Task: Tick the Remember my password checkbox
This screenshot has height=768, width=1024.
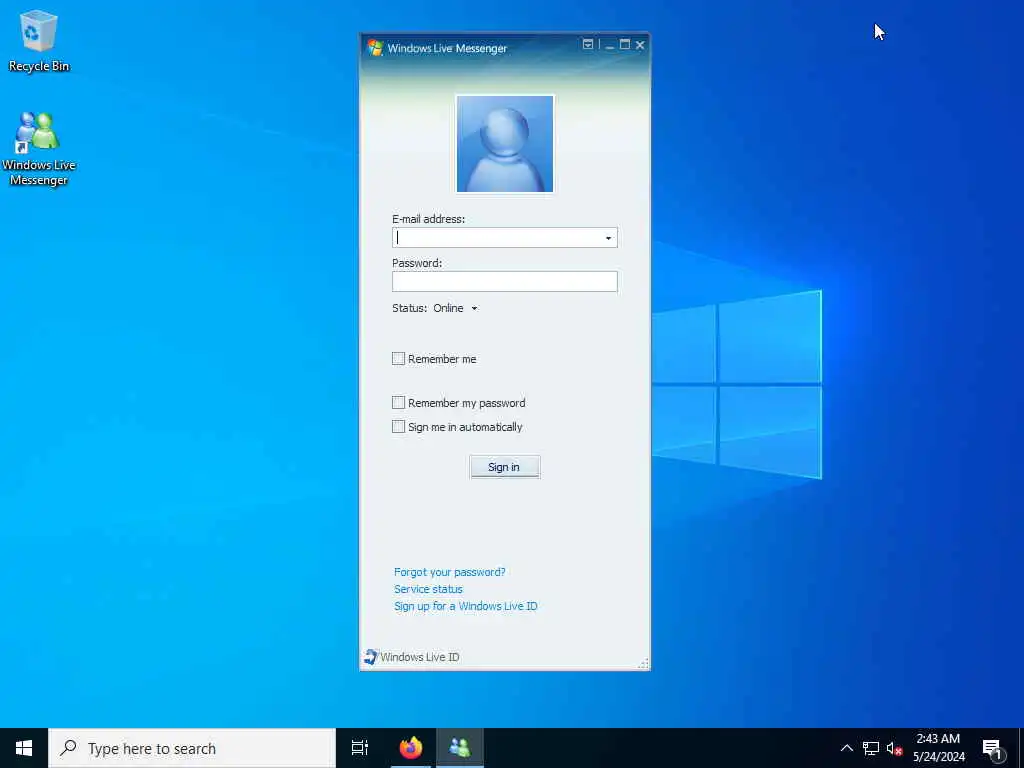Action: [x=398, y=402]
